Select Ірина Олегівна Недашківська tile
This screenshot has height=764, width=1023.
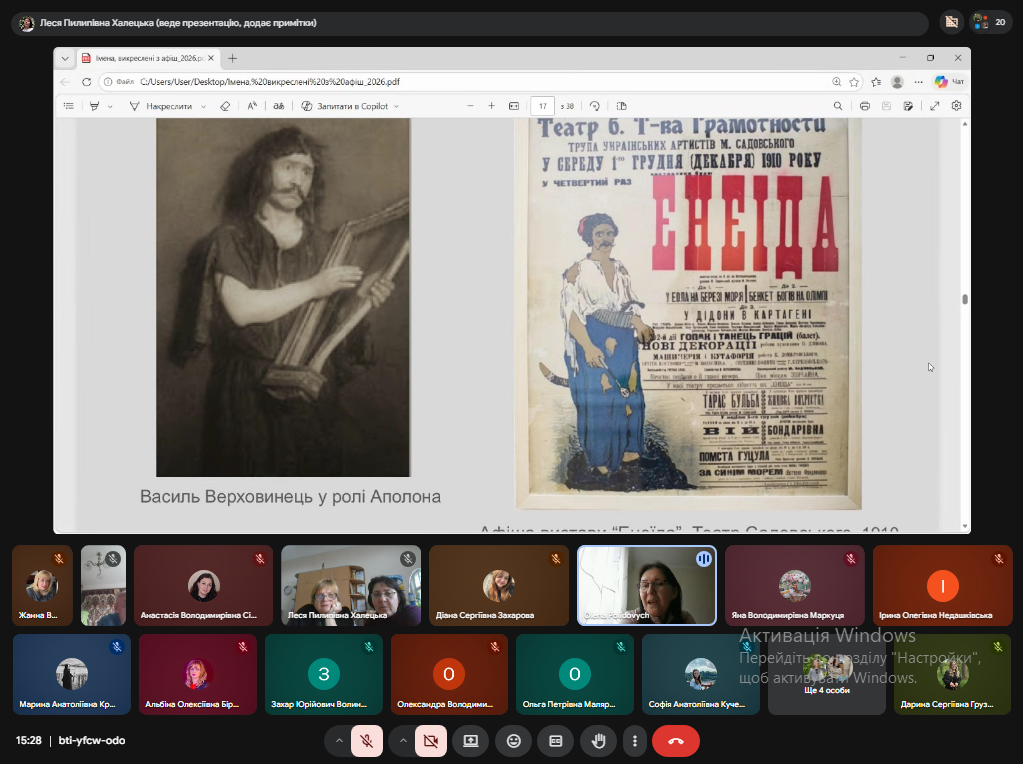[942, 585]
